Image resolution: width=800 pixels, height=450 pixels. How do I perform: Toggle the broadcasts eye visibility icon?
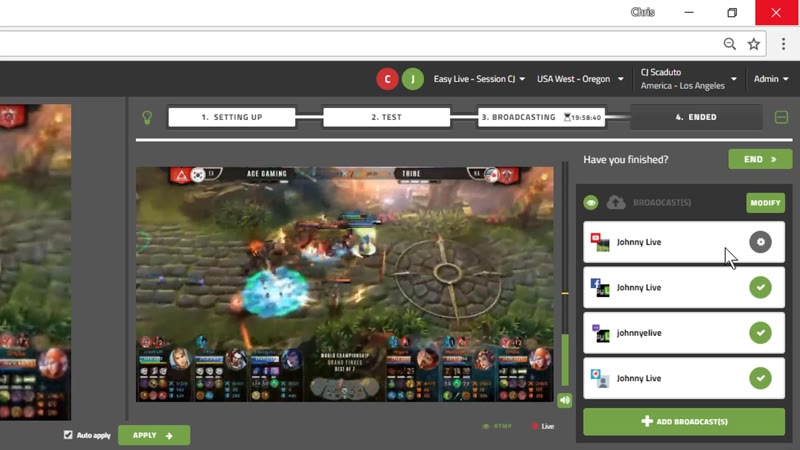pyautogui.click(x=591, y=203)
